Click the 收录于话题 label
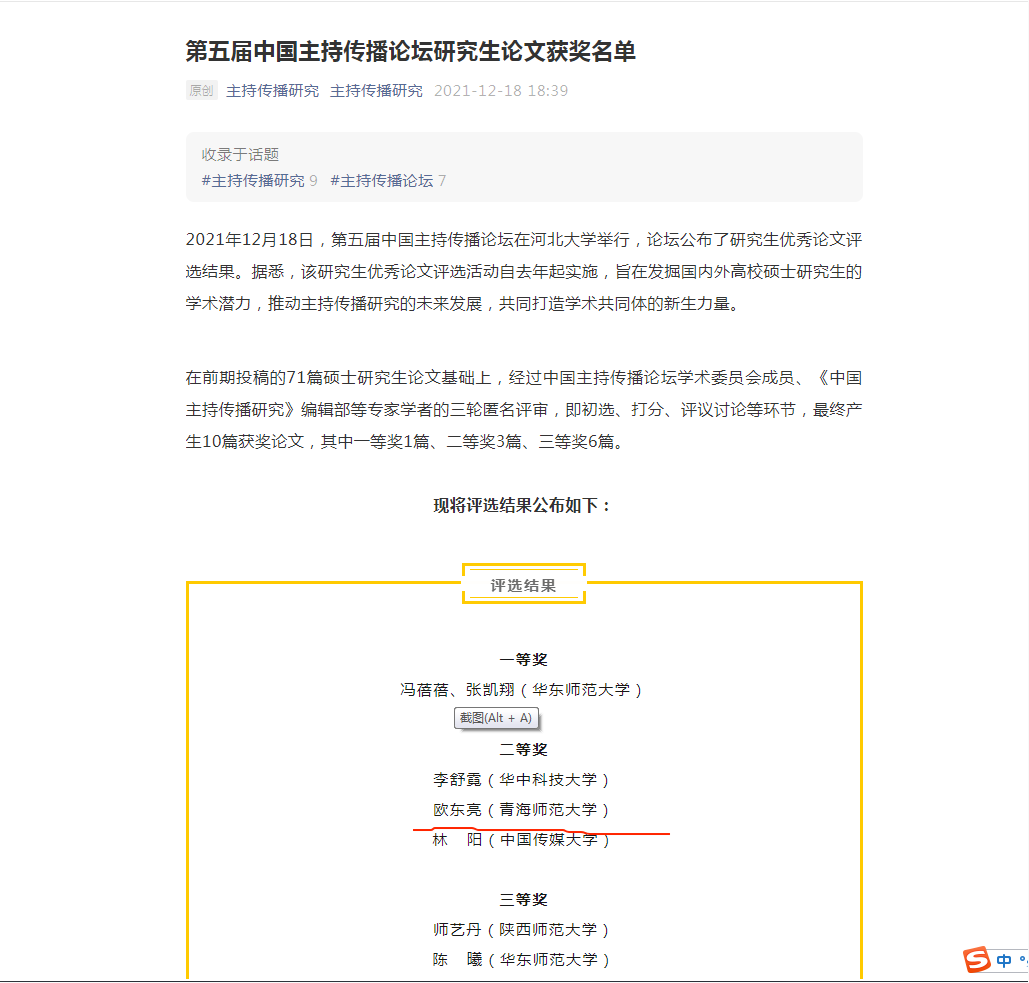 240,155
